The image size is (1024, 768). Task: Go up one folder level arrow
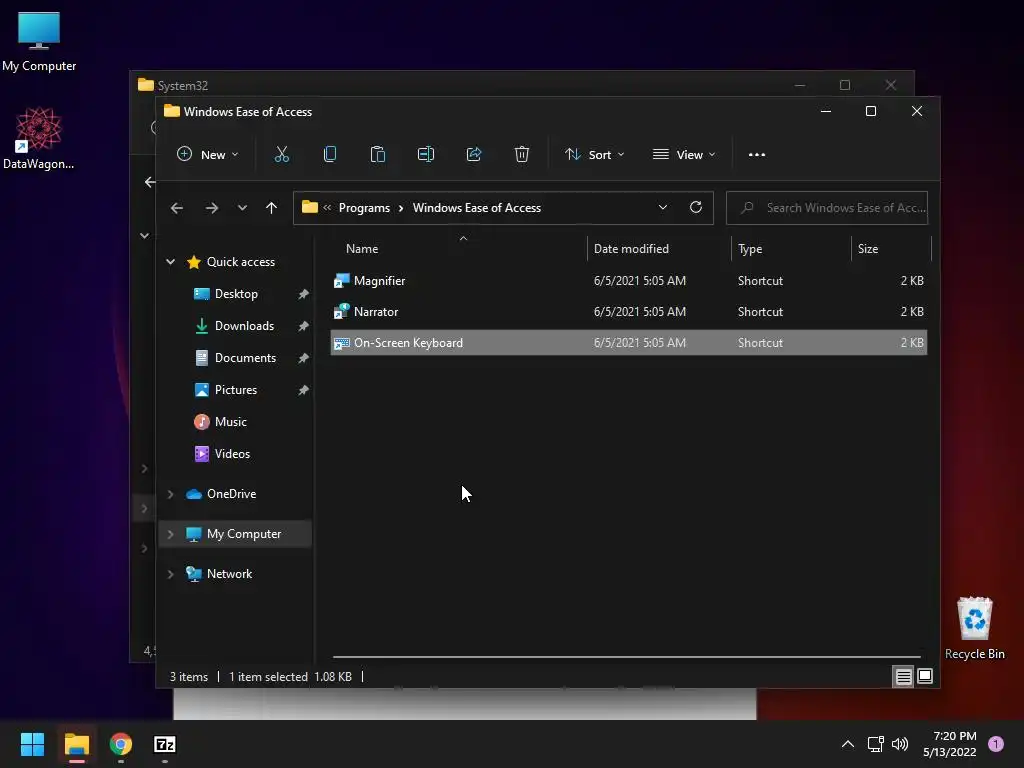point(271,208)
